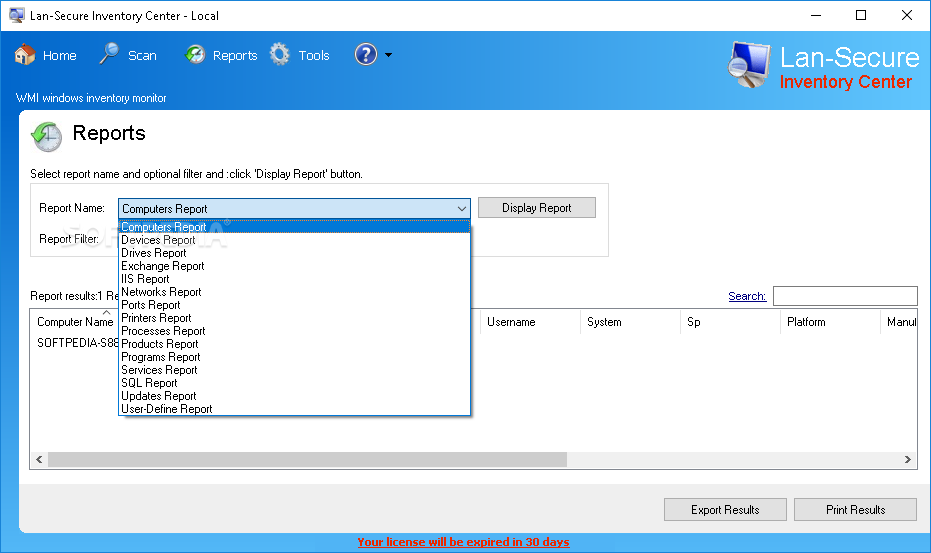Open the Home menu label
Image resolution: width=931 pixels, height=553 pixels.
click(59, 55)
